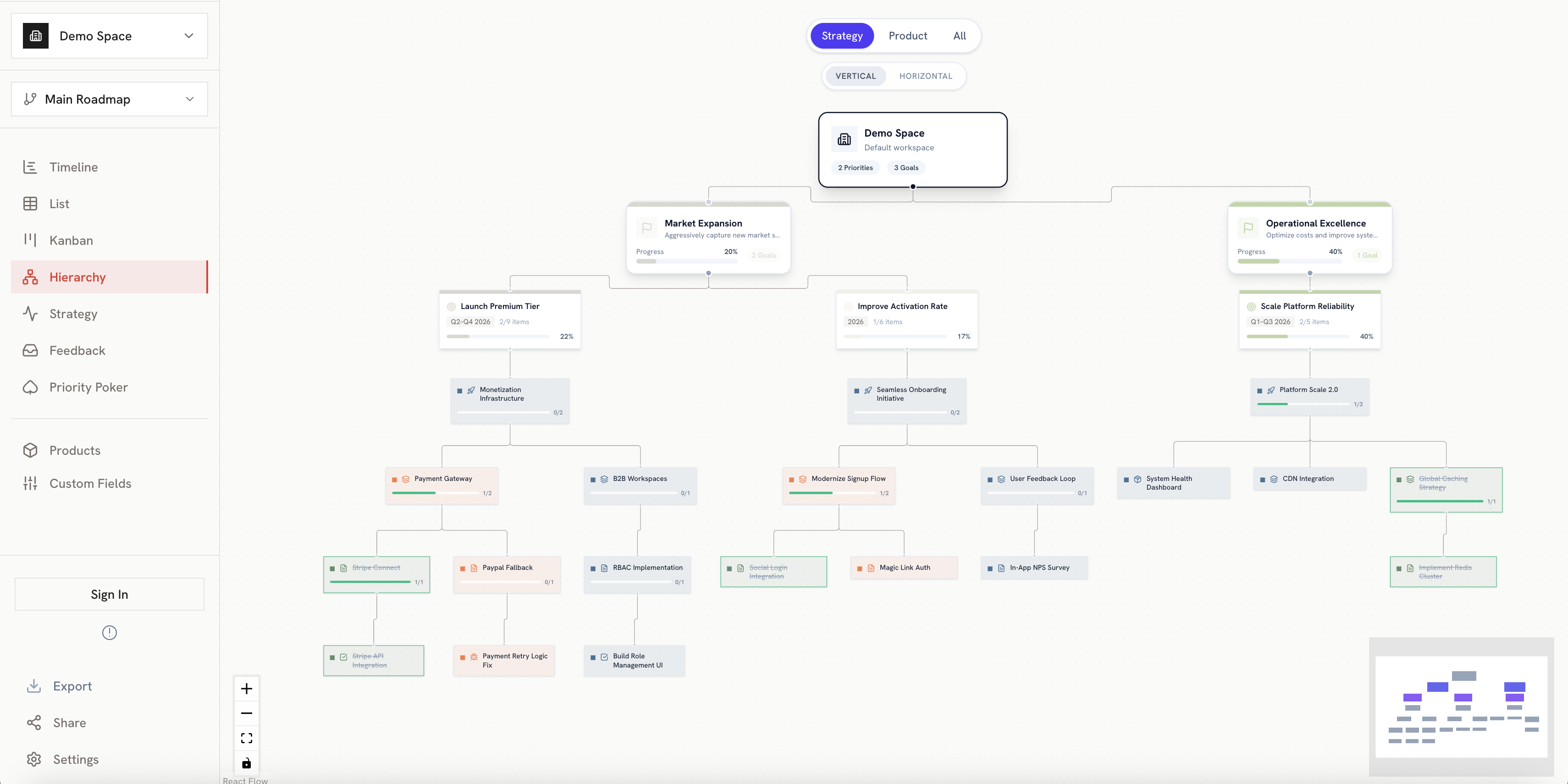
Task: Click the fit-view icon in canvas controls
Action: pyautogui.click(x=247, y=737)
